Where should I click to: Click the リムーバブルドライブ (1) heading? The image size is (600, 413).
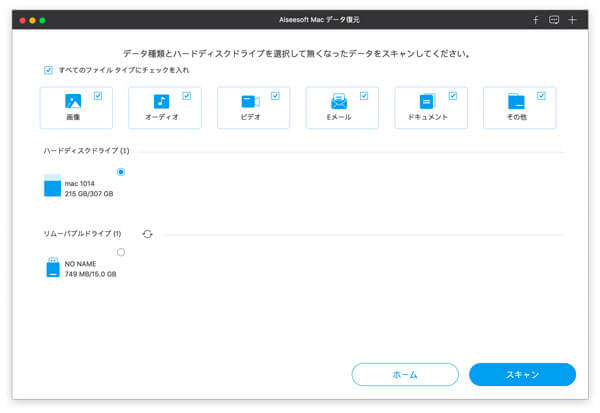pos(82,233)
